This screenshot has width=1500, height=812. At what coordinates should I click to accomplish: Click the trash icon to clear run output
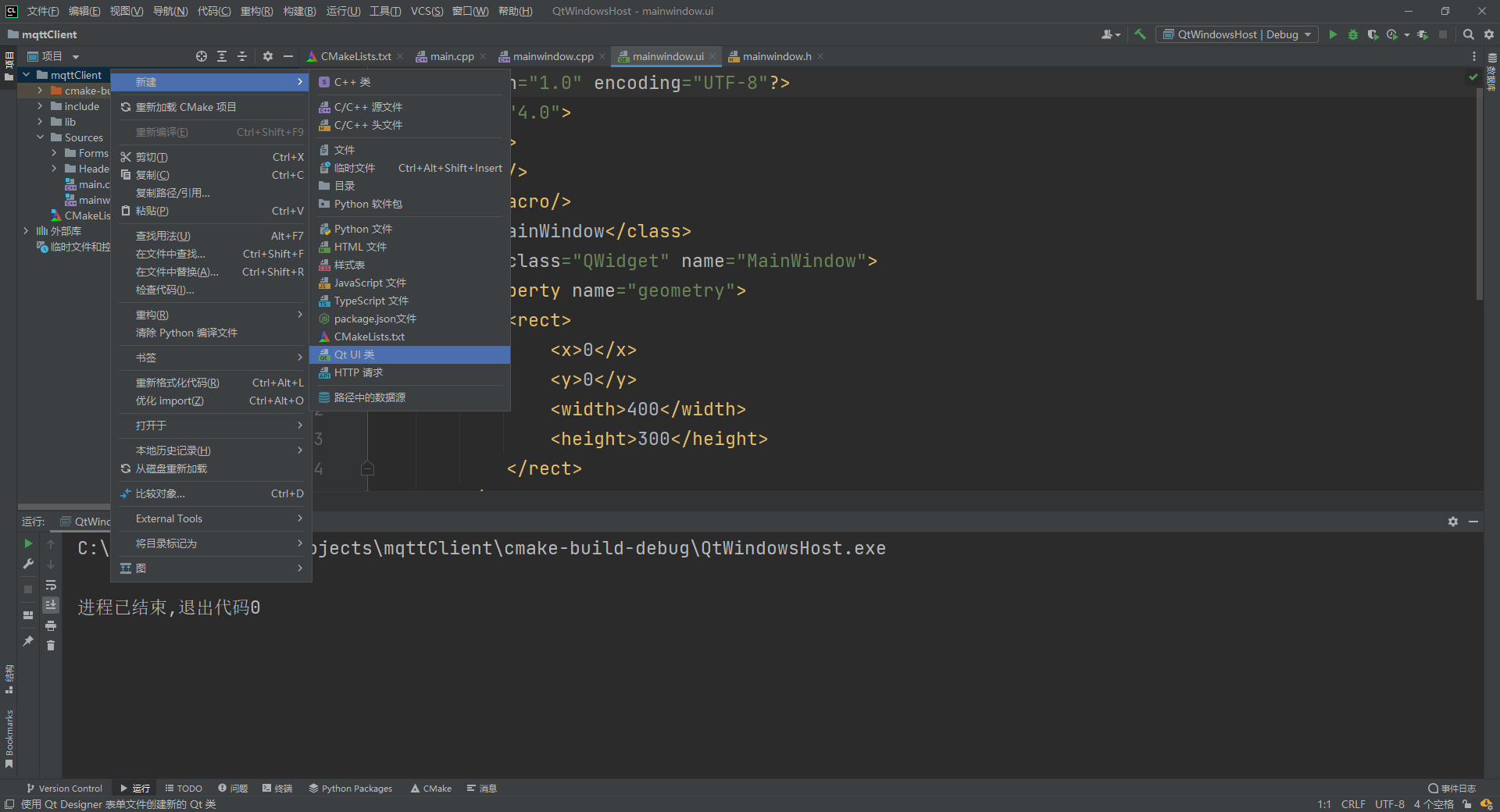(x=51, y=646)
